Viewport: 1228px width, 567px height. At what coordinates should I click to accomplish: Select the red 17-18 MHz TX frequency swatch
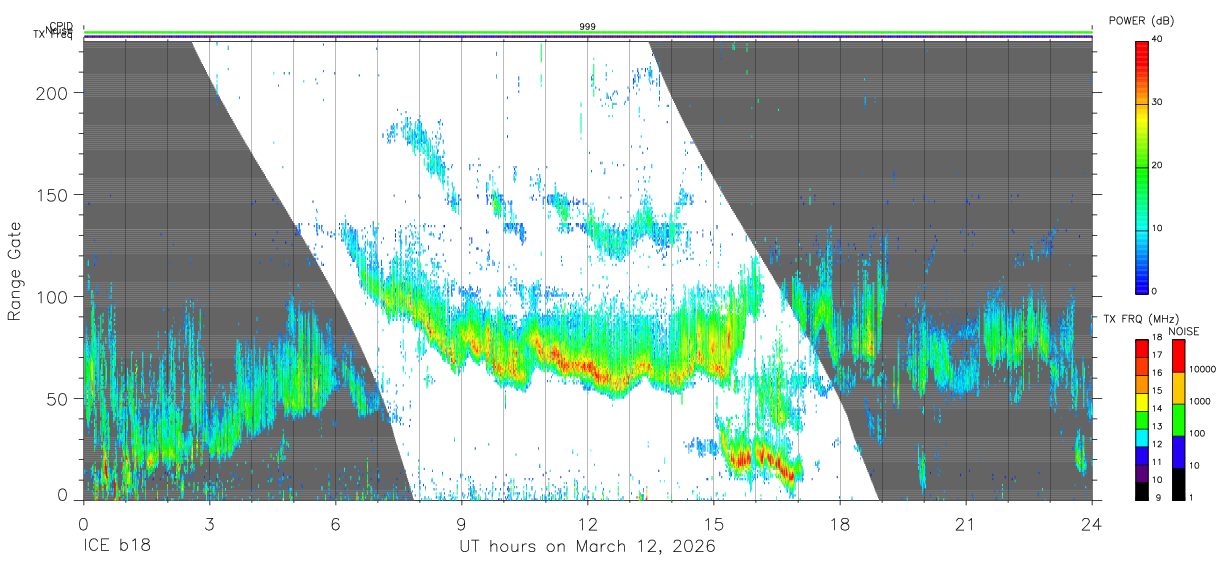coord(1141,347)
